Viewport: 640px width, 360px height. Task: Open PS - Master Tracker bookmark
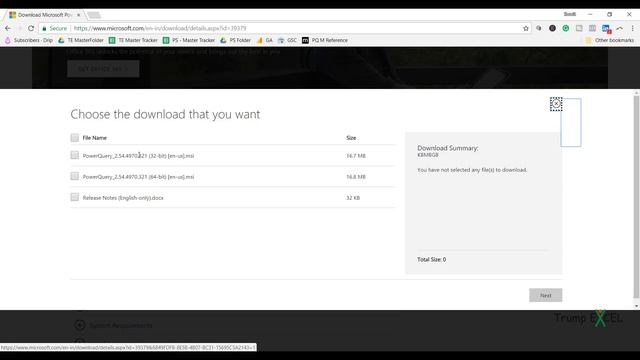pos(189,40)
